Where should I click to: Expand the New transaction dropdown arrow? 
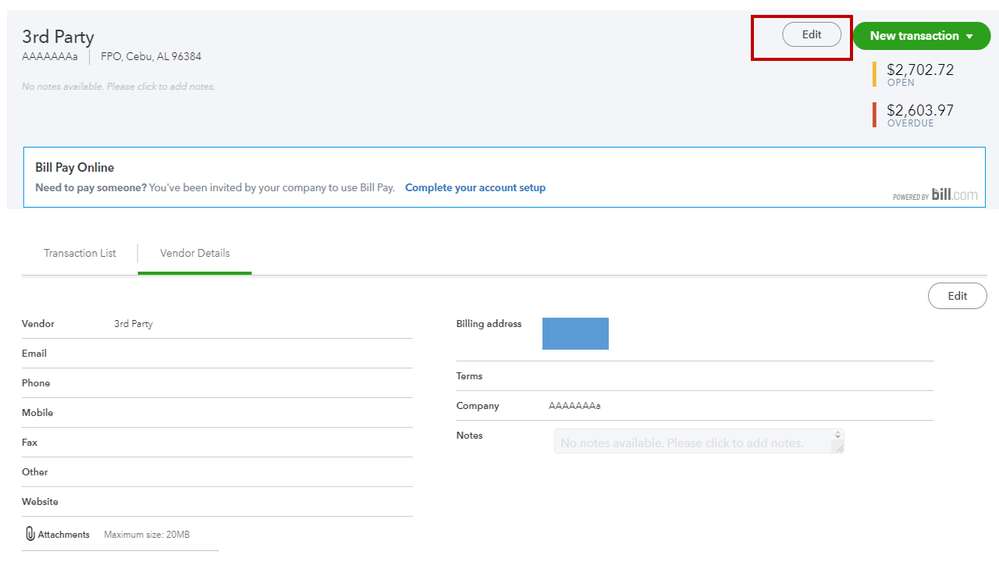coord(969,36)
